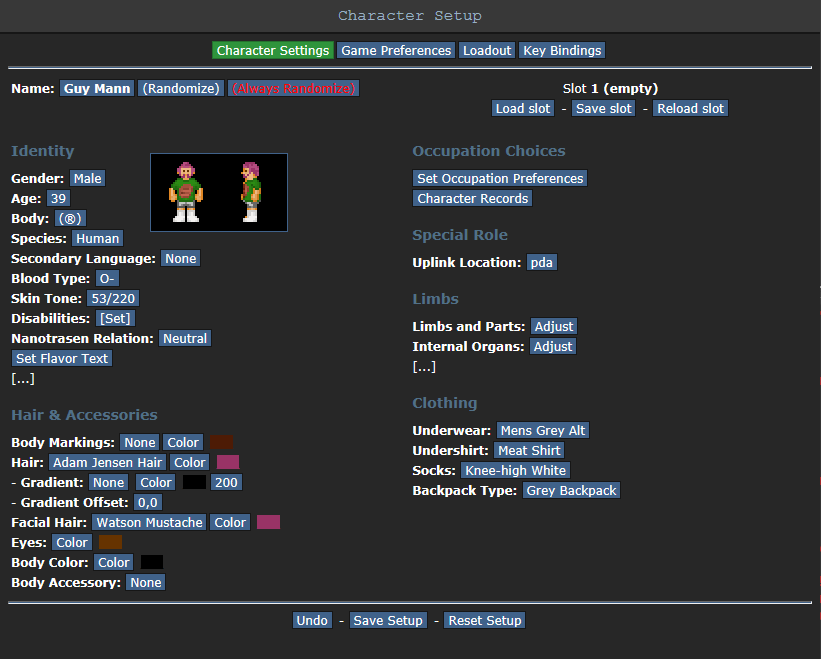Viewport: 821px width, 659px height.
Task: Switch to the Loadout tab
Action: click(487, 50)
